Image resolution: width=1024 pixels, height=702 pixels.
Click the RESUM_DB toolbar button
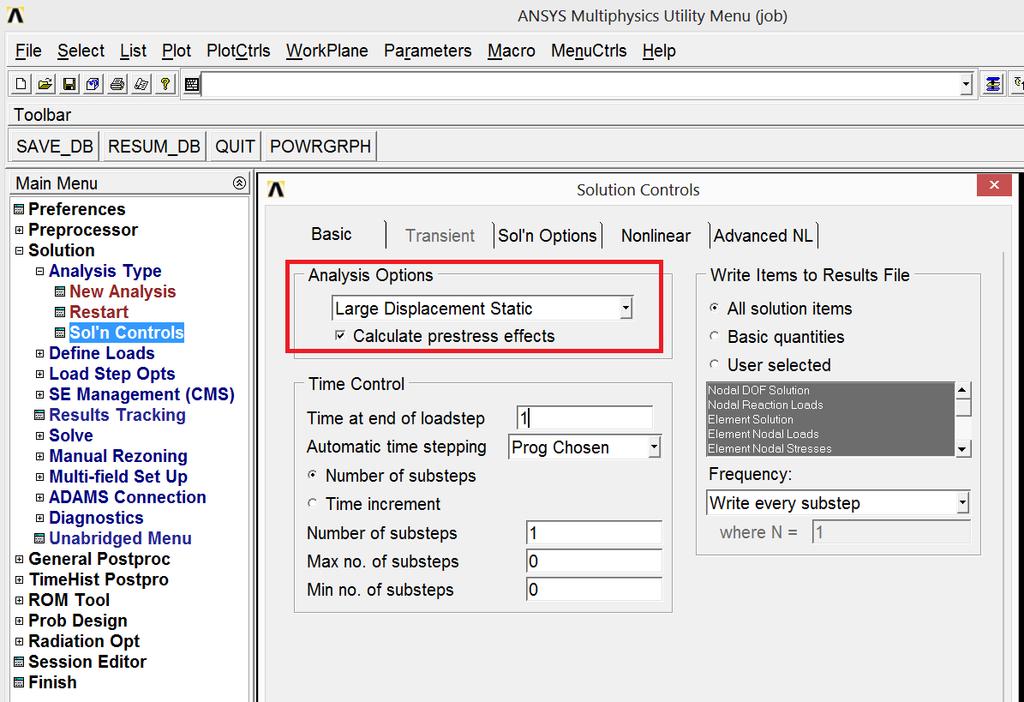(153, 146)
